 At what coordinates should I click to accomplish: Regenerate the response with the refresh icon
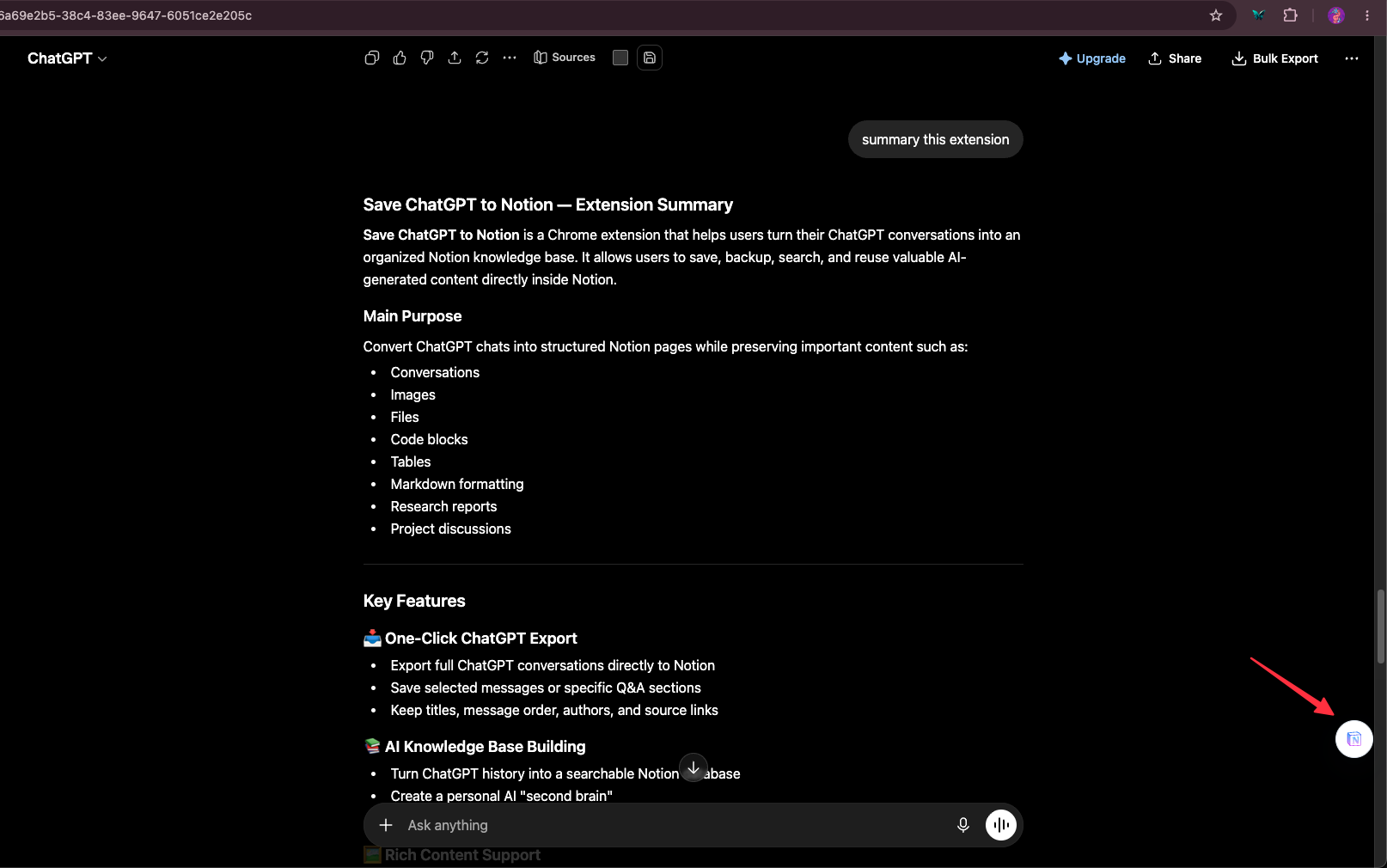482,58
